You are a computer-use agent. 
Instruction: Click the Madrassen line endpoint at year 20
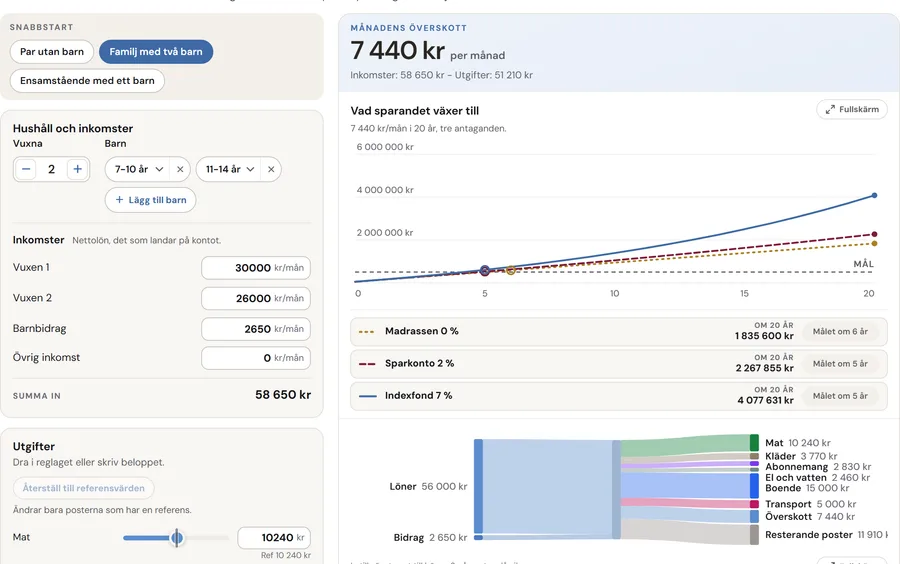[x=874, y=243]
